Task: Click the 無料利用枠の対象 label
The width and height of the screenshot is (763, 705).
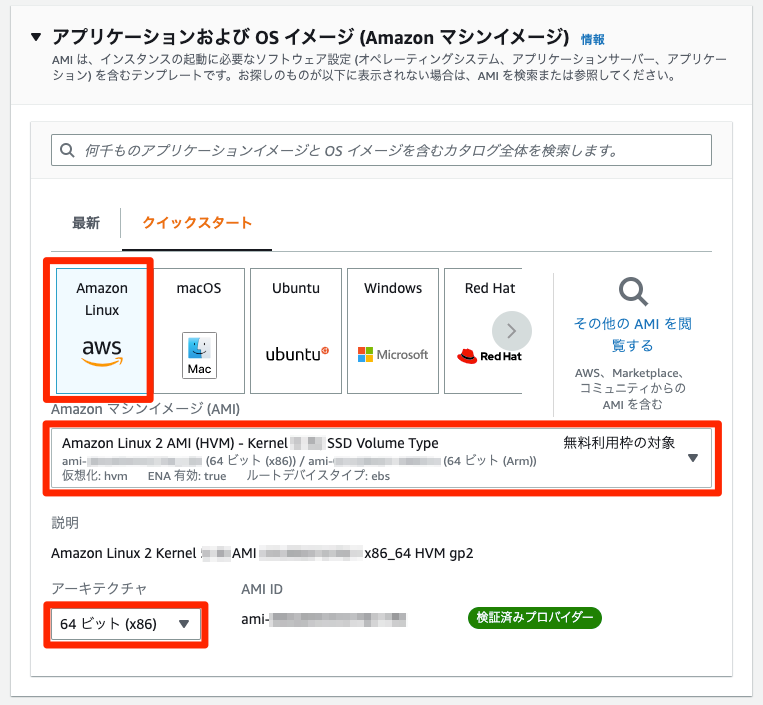Action: pos(619,443)
